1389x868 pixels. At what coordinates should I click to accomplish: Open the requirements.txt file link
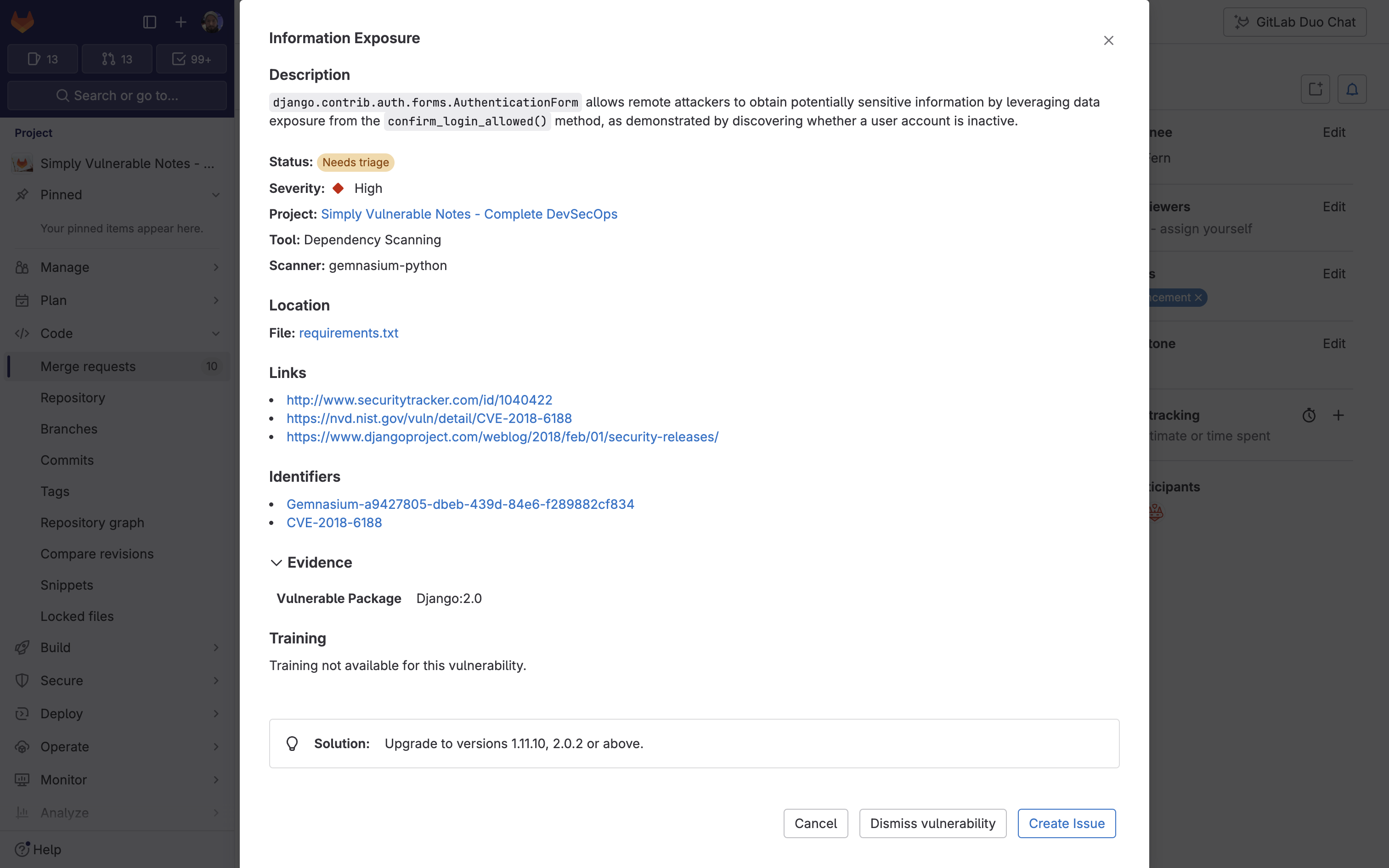pos(348,332)
